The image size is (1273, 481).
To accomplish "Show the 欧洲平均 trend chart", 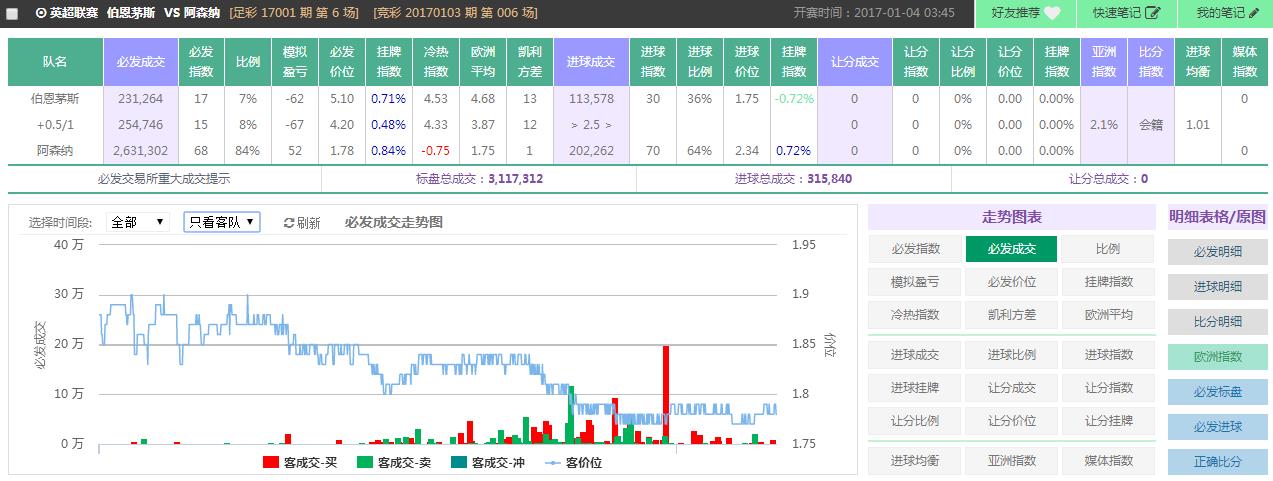I will coord(1107,314).
